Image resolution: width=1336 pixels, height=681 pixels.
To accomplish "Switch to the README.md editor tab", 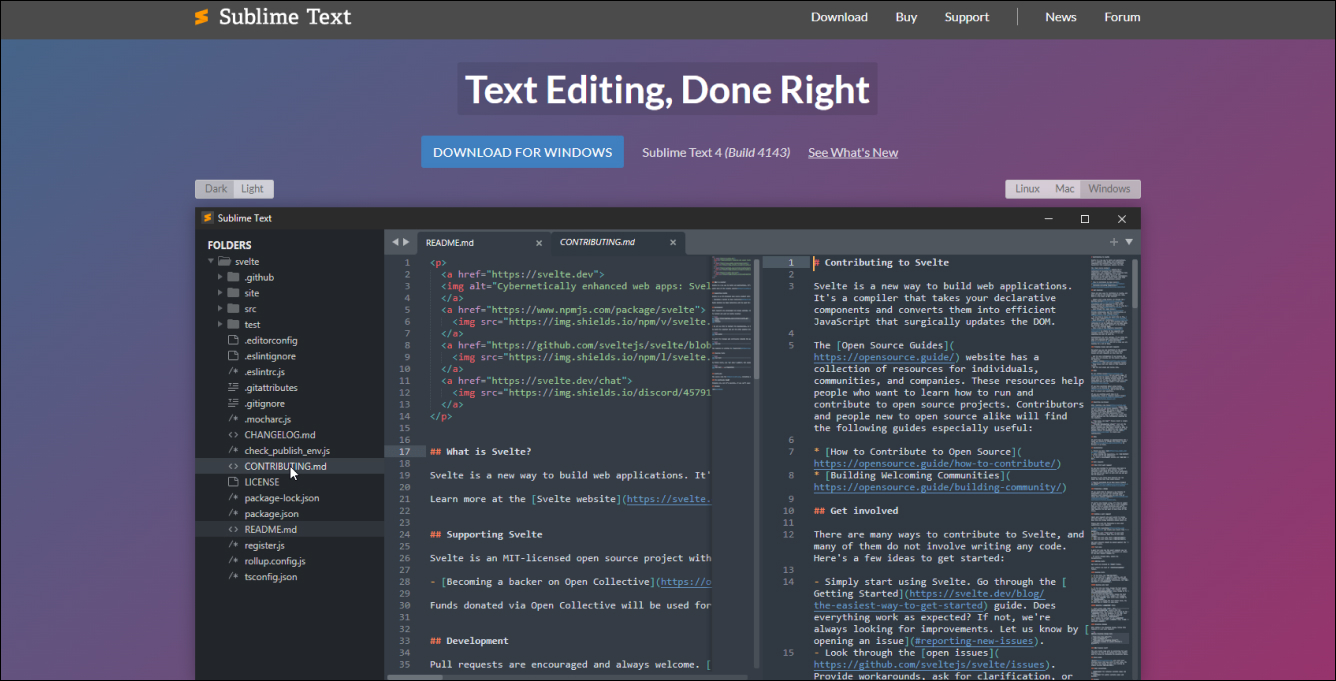I will click(482, 242).
